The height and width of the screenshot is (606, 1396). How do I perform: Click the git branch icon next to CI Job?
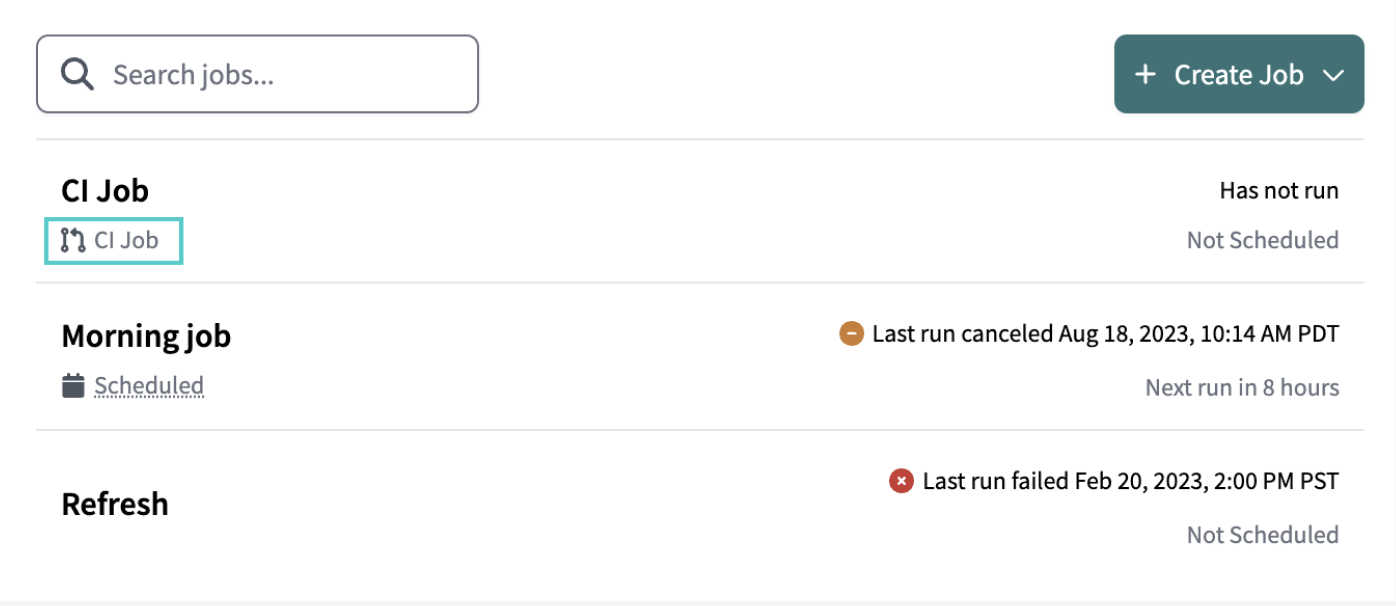71,240
